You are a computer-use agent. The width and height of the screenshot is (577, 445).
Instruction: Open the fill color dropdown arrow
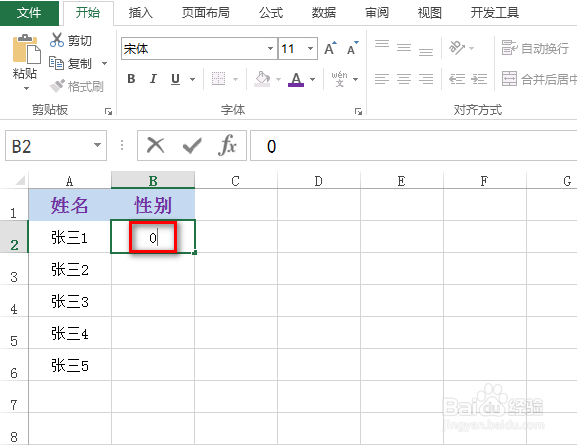278,79
